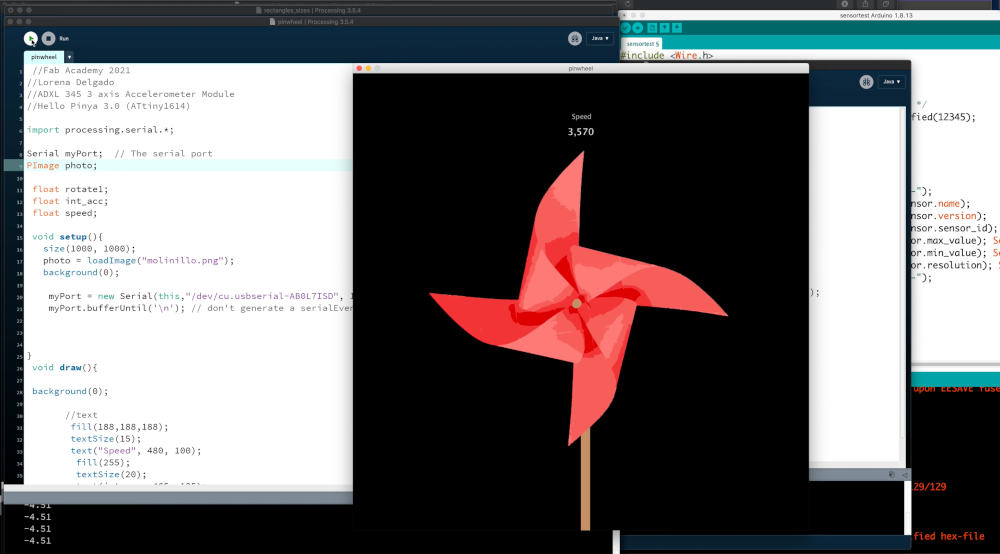This screenshot has height=554, width=1000.
Task: Click the share icon in the top browser toolbar
Action: [x=865, y=4]
